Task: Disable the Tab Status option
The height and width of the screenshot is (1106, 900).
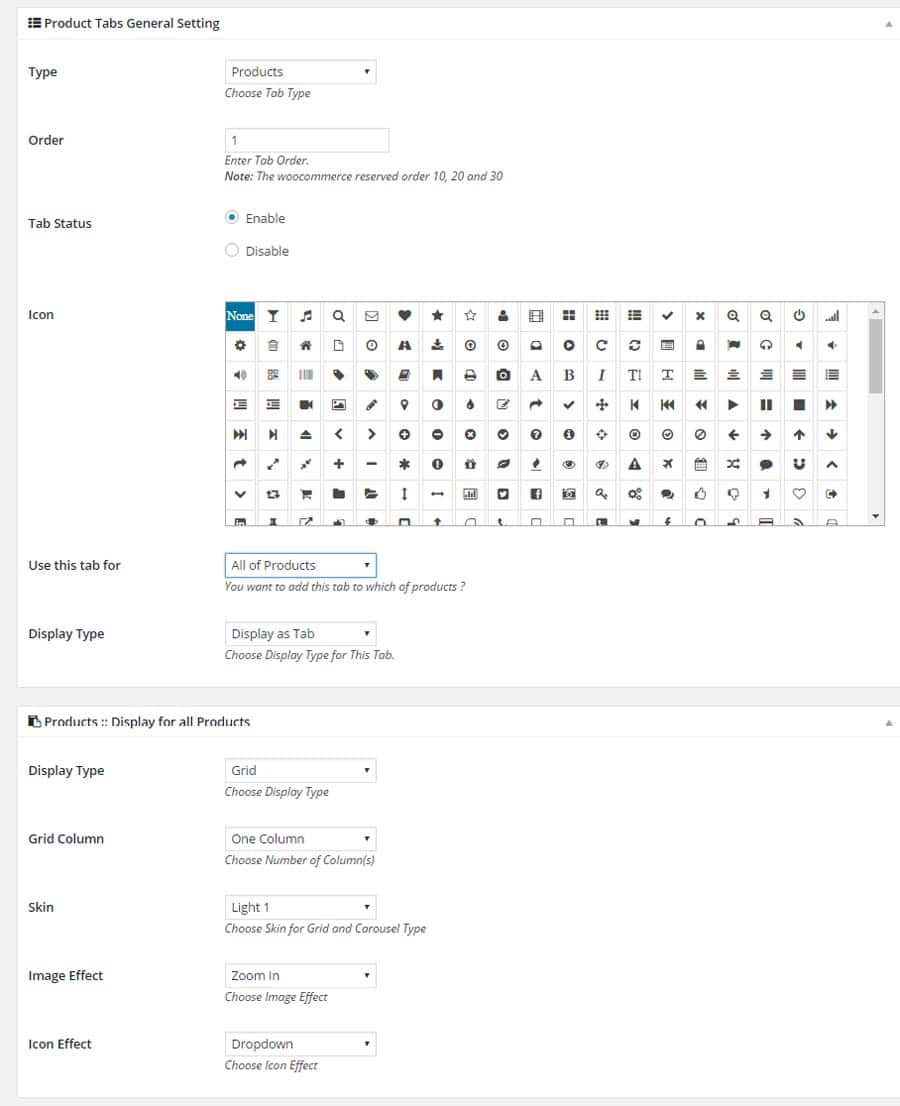Action: point(232,250)
